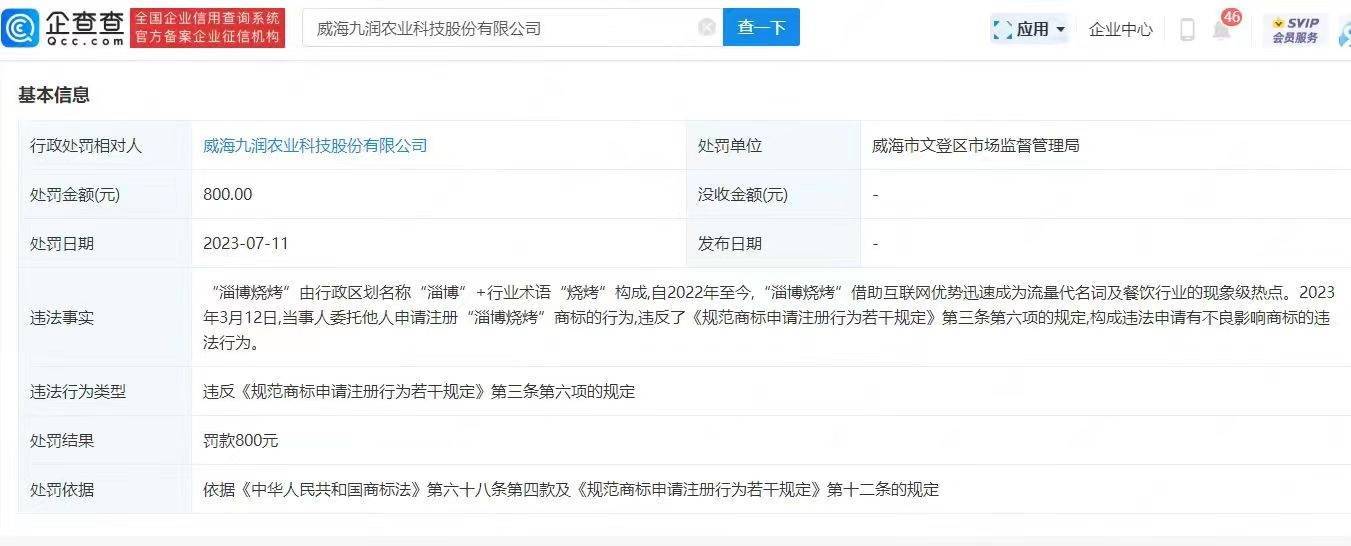Image resolution: width=1351 pixels, height=546 pixels.
Task: Select the 2023-07-11 penalty date
Action: click(x=246, y=243)
